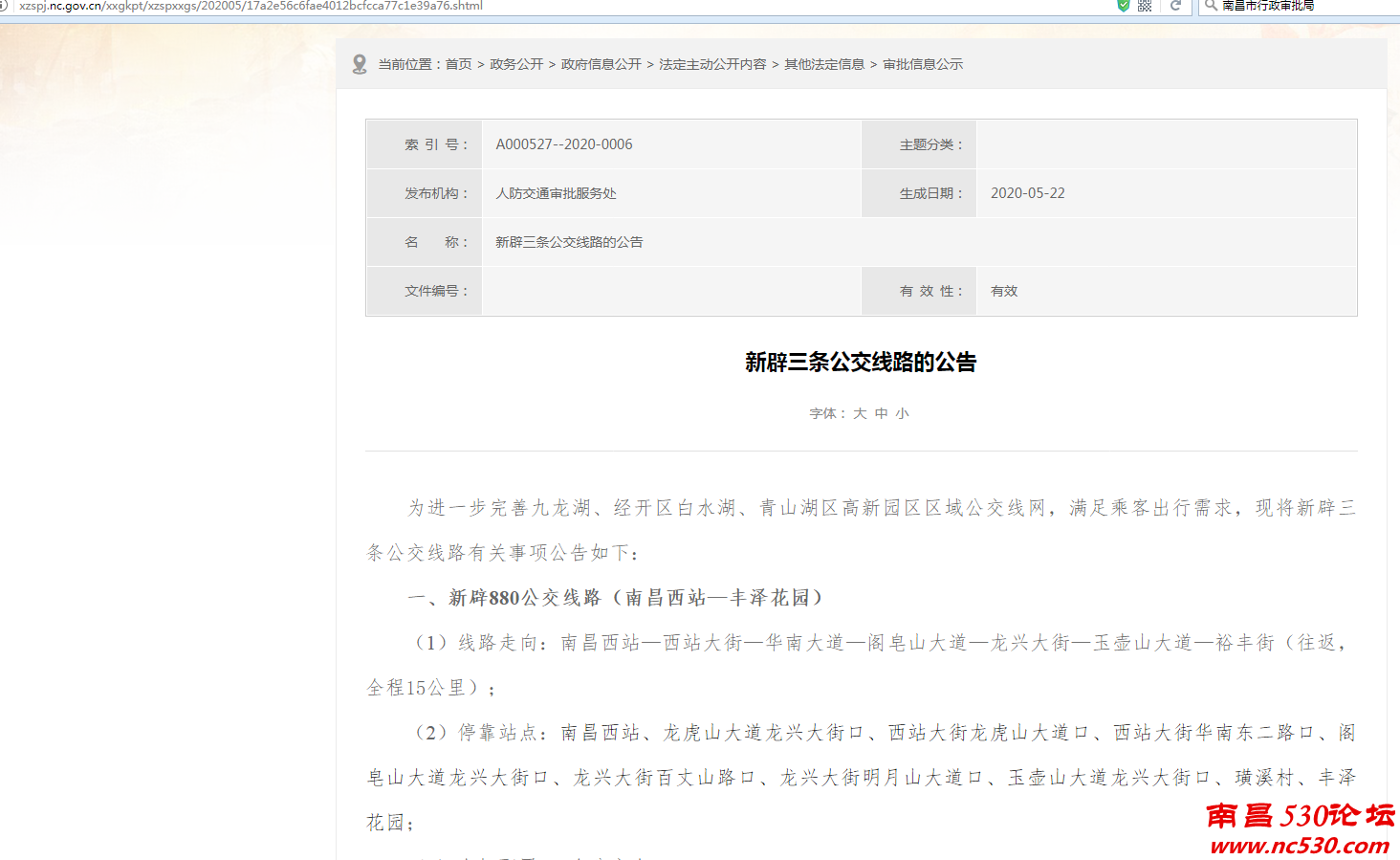This screenshot has width=1400, height=860.
Task: Click the magnifier icon in the search box
Action: [1210, 6]
